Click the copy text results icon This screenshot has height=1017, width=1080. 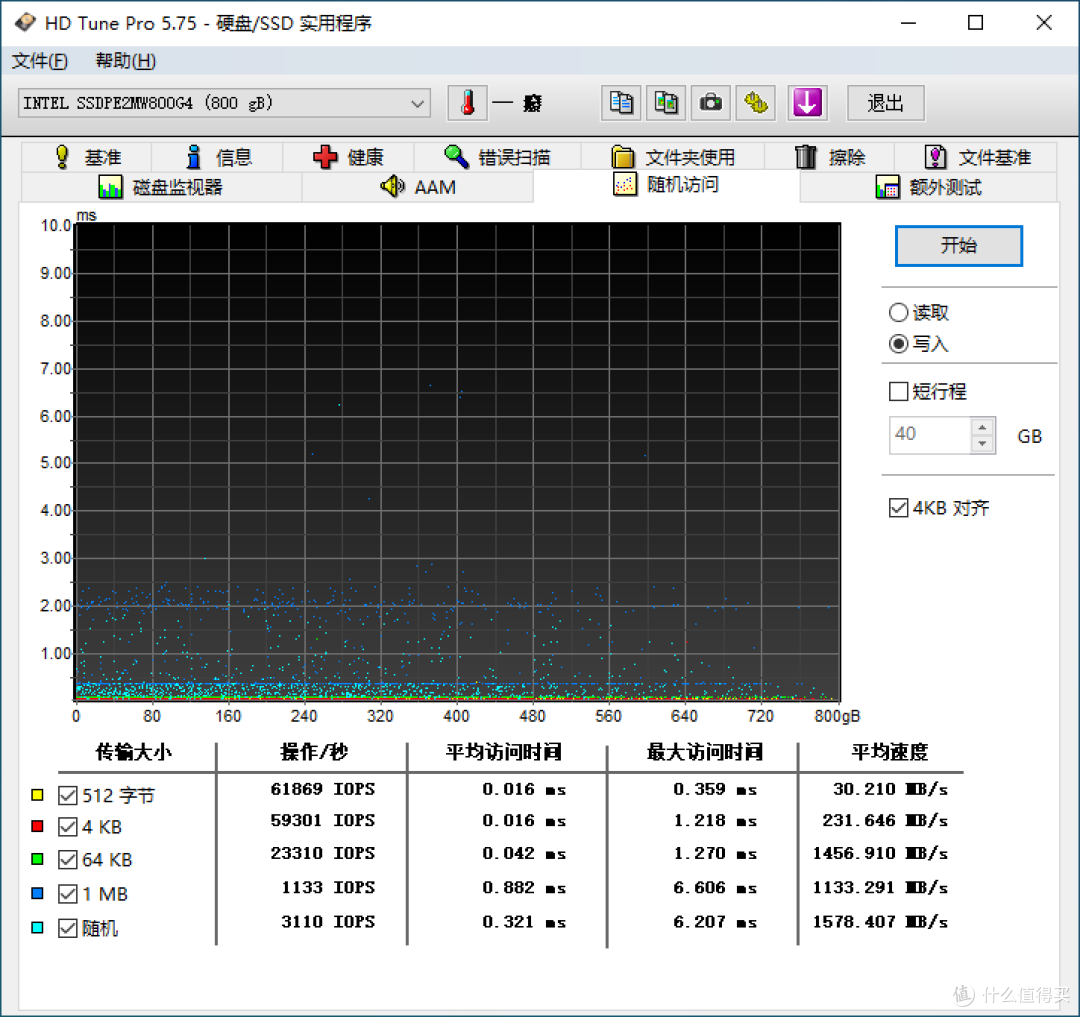point(621,102)
